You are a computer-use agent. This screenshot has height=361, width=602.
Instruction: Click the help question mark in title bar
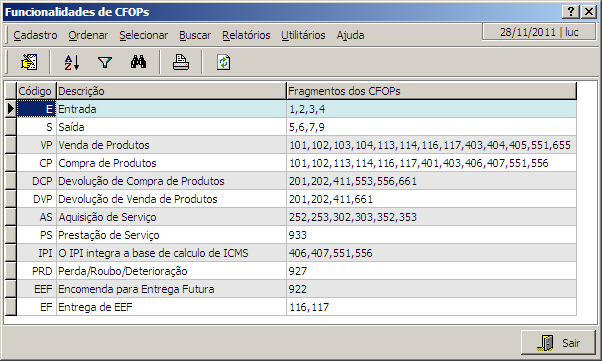[x=571, y=12]
